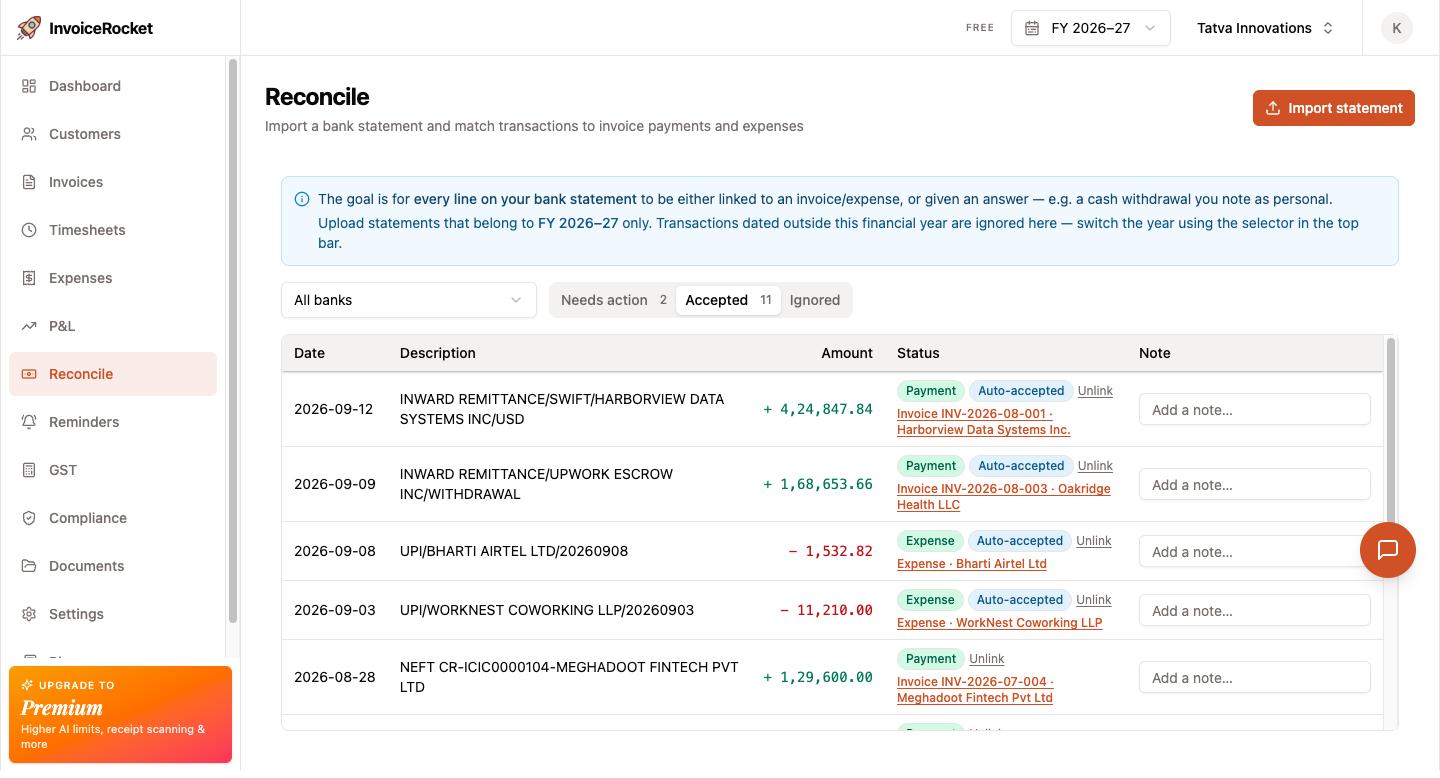This screenshot has width=1440, height=778.
Task: Add a note on WorkNest Coworking row
Action: [x=1255, y=611]
